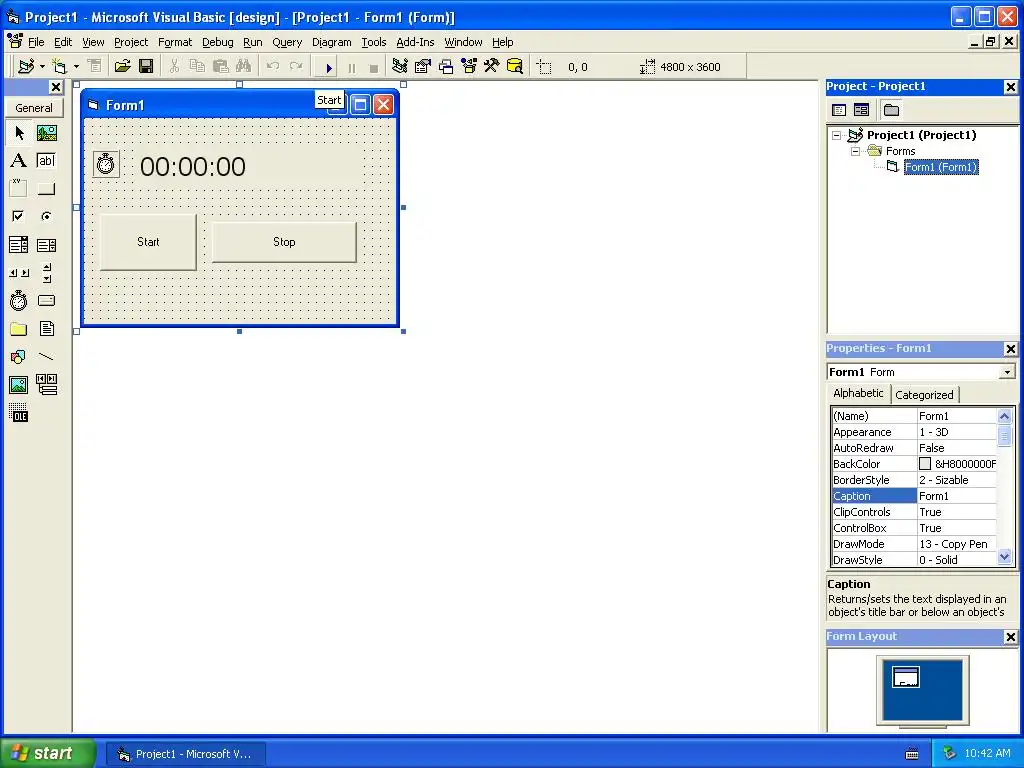
Task: Click the General tab in toolbox
Action: (34, 108)
